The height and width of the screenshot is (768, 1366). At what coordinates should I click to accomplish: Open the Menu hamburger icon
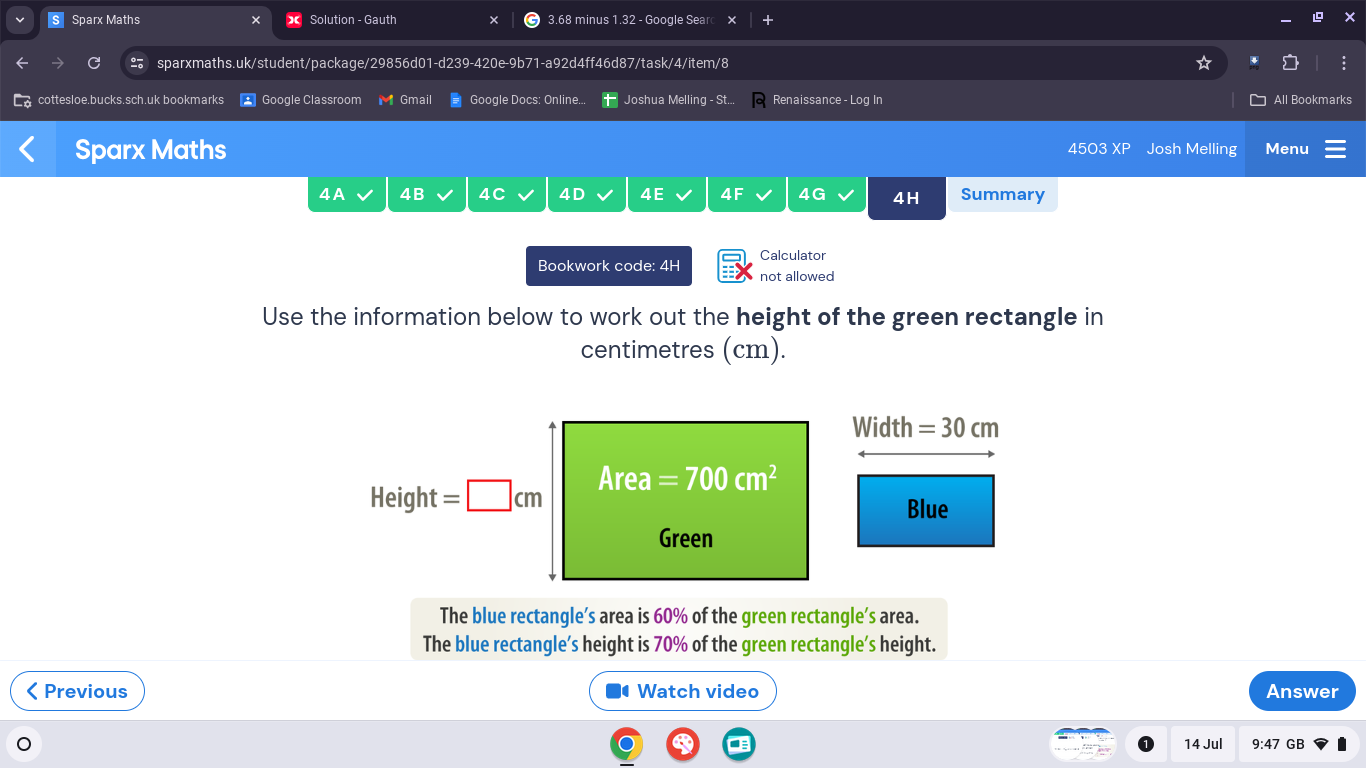1335,148
